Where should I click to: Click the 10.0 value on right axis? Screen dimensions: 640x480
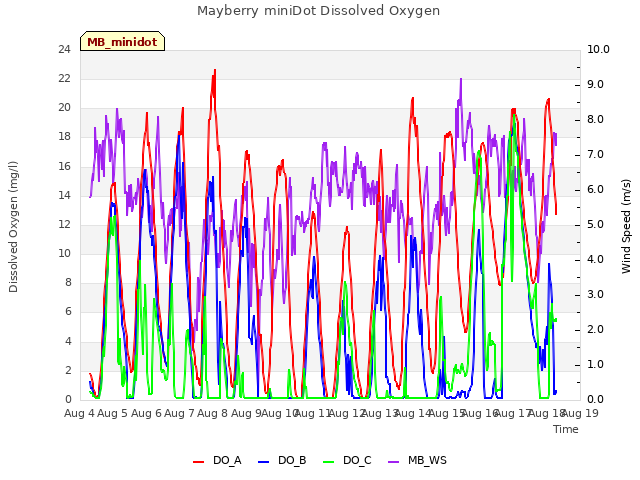[x=598, y=49]
